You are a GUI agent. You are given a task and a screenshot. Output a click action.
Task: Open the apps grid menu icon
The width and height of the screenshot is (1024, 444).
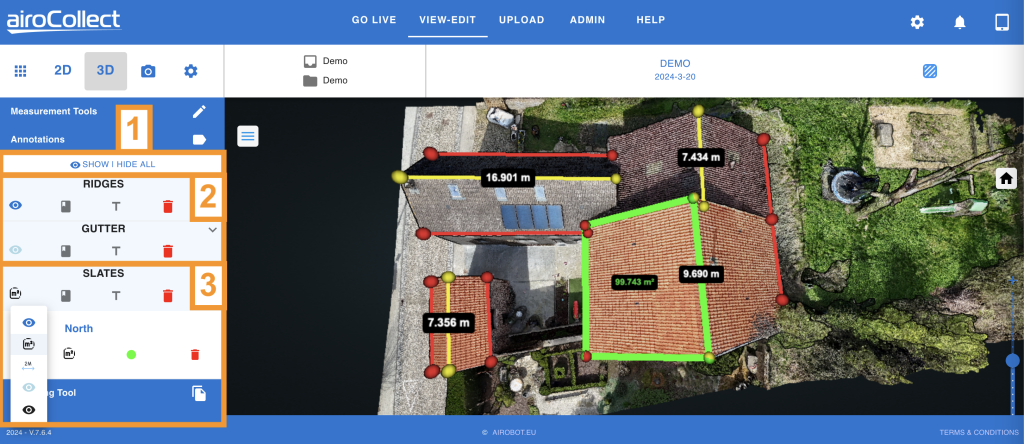pos(20,71)
